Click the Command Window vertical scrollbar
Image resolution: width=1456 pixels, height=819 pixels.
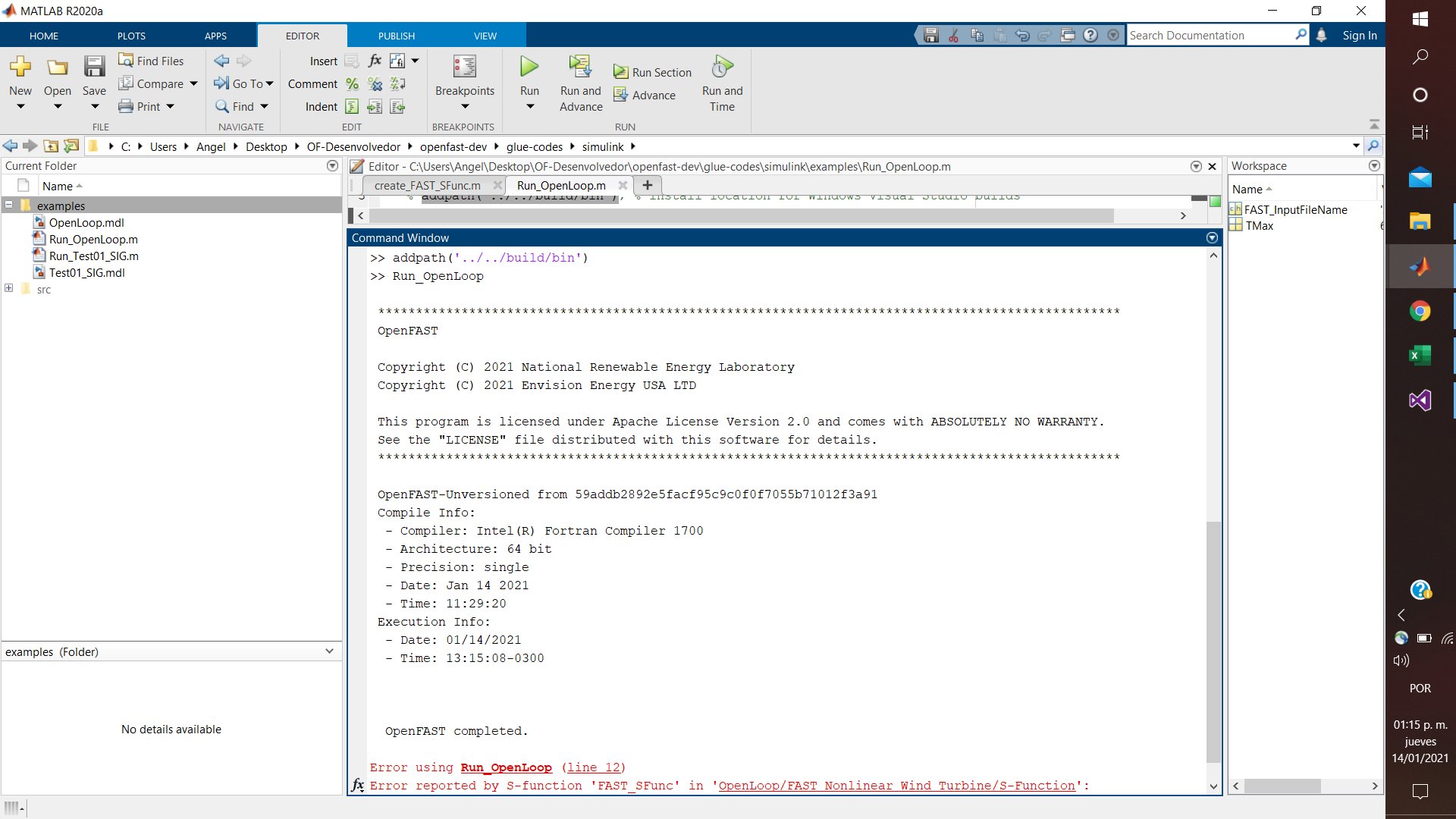1213,641
